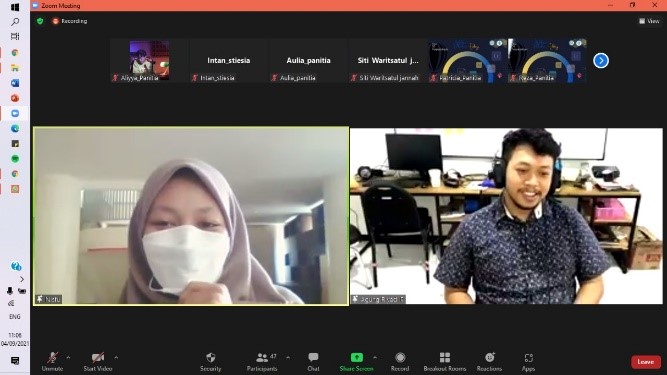Expand share options arrow beside Share Screen
This screenshot has width=667, height=375.
click(375, 357)
